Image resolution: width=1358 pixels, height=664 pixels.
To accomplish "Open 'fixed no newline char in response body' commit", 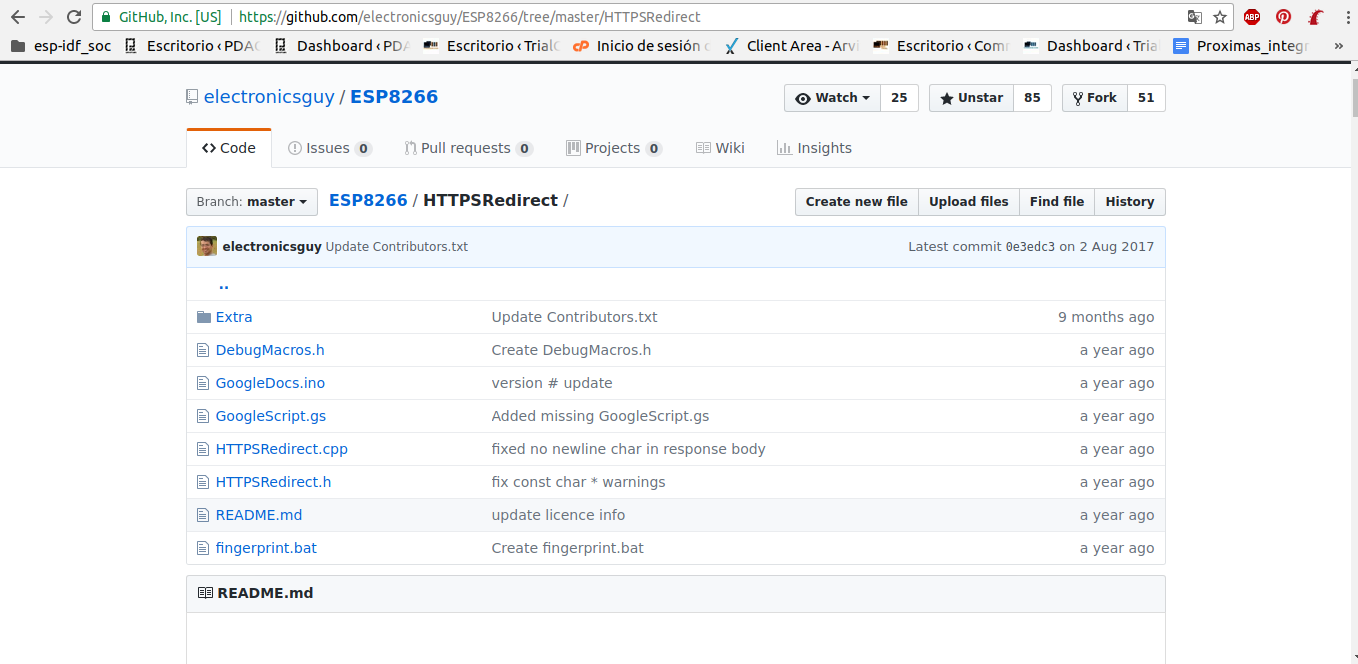I will click(628, 449).
